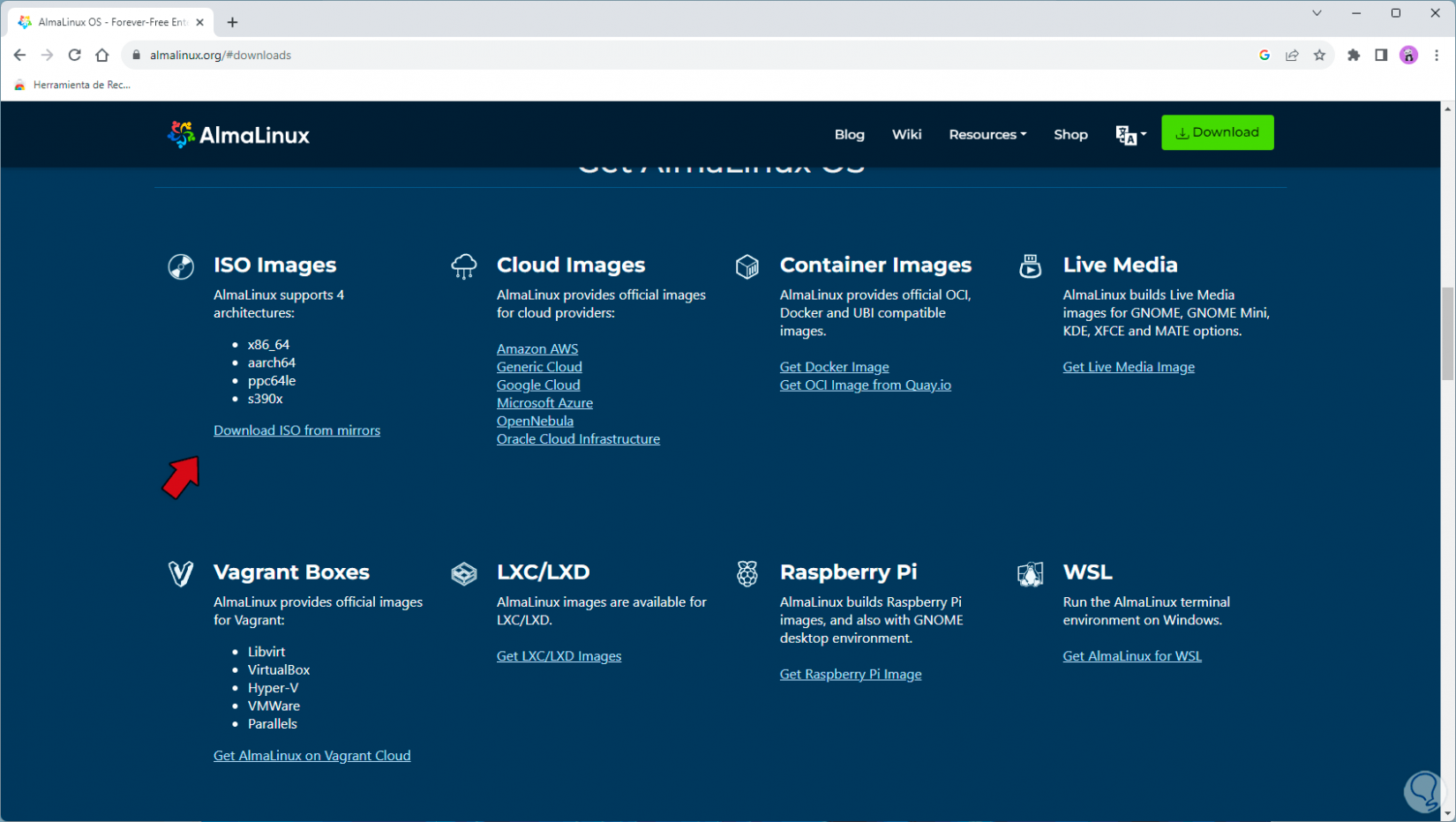Click the AlmaLinux logo in header
Screen dimensions: 1456x822
(x=238, y=135)
